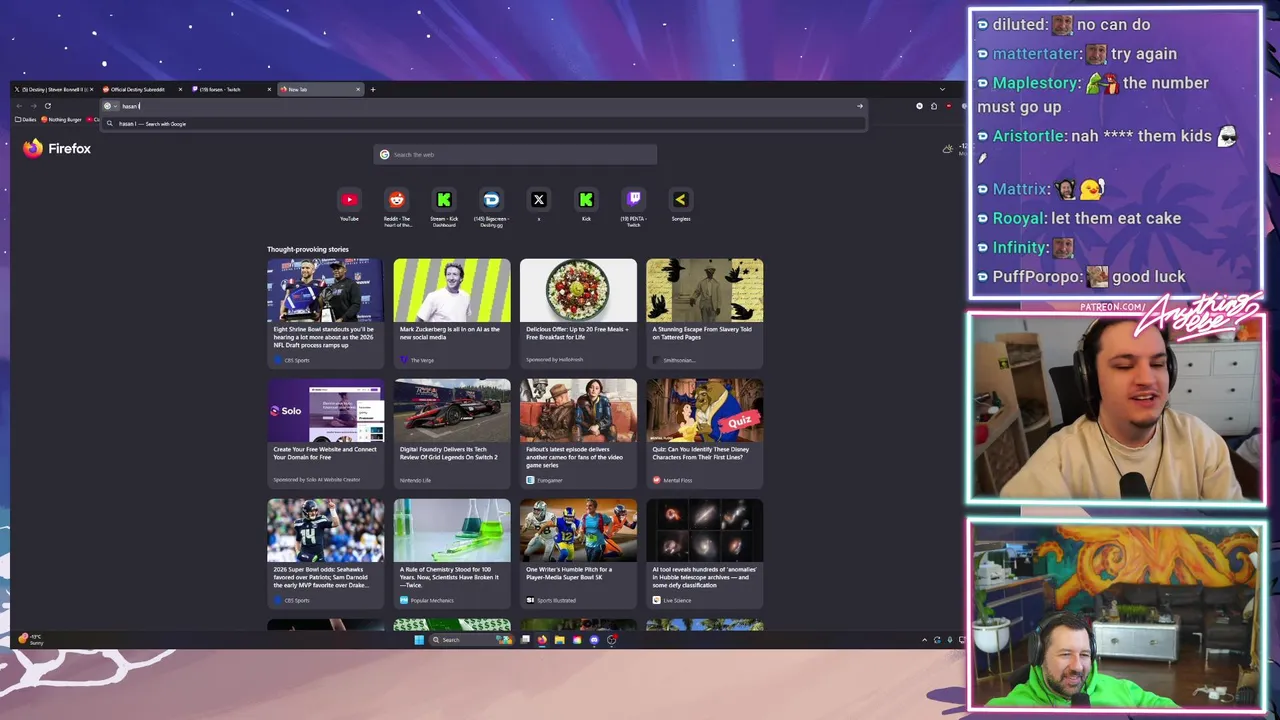The width and height of the screenshot is (1280, 720).
Task: Open Eight Shrine Bowl standouts story
Action: [325, 313]
